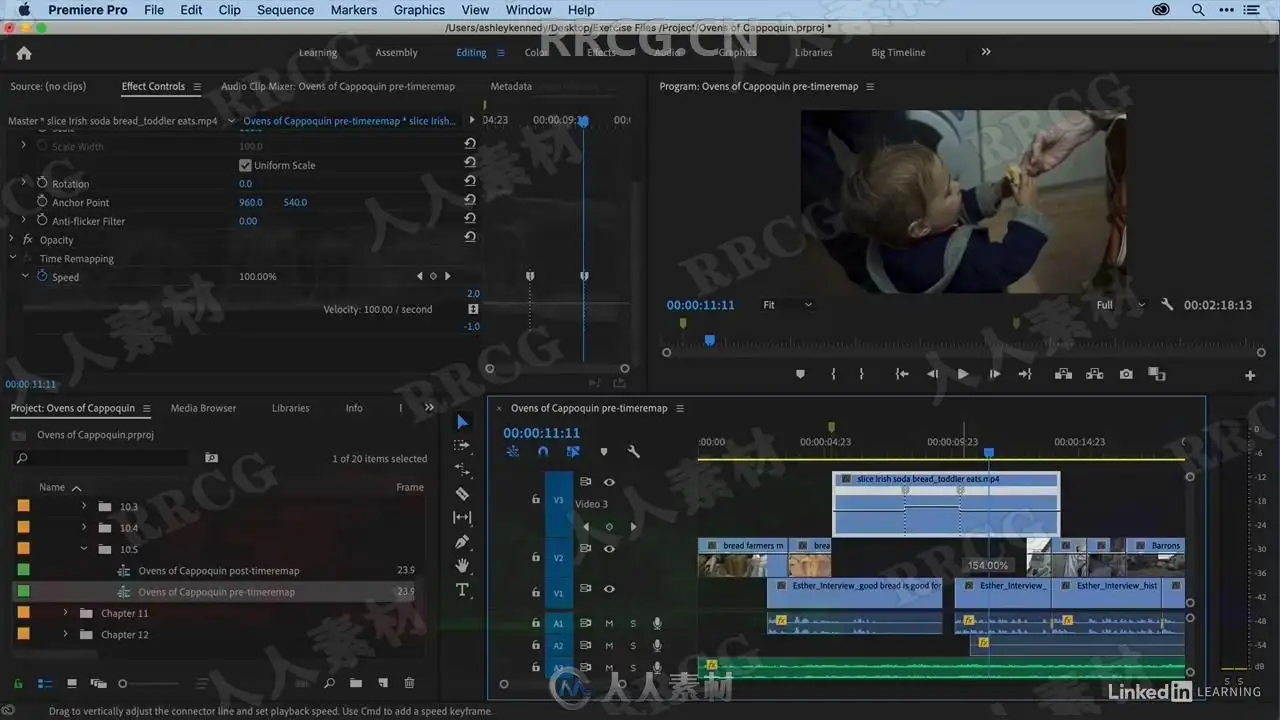
Task: Click the Home icon
Action: 24,53
